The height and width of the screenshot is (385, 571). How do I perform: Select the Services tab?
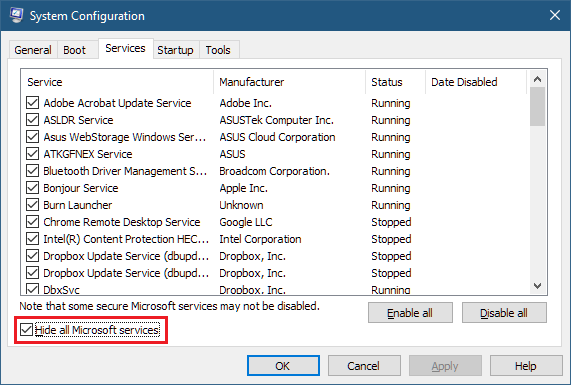pos(125,48)
